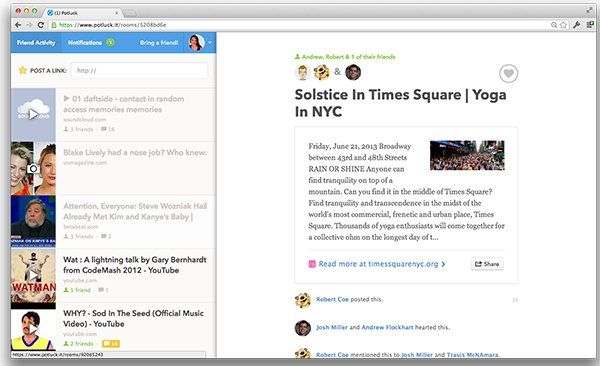600x366 pixels.
Task: Go back using the browser back arrow
Action: [18, 25]
